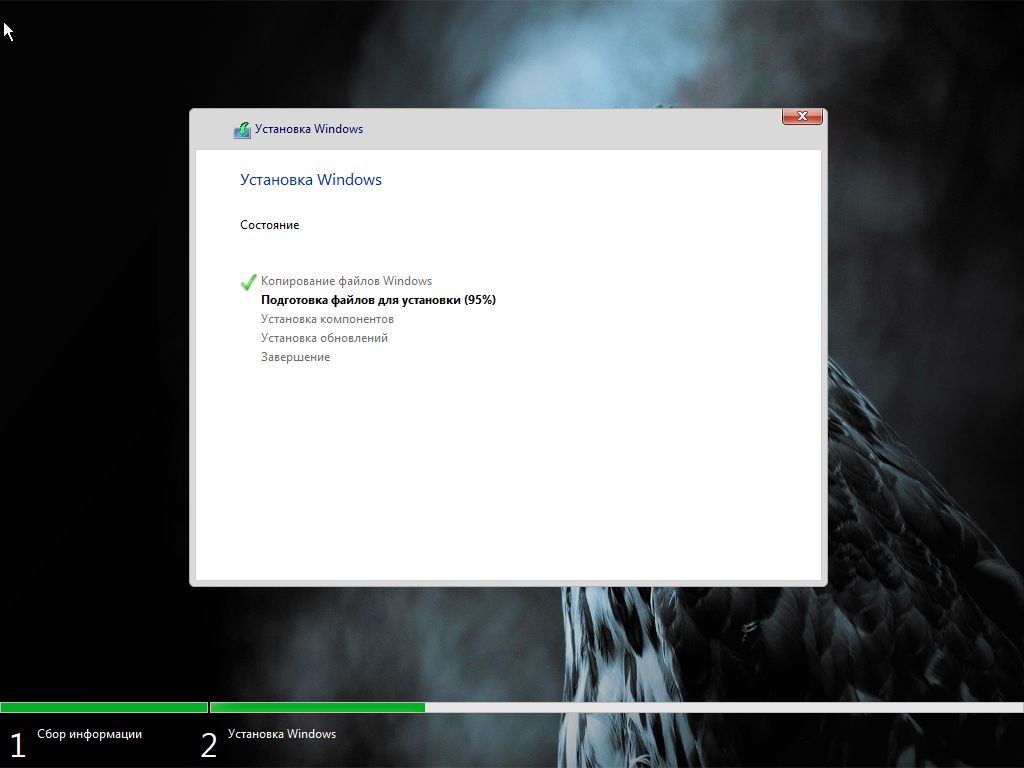Click the window title text Установка Windows
This screenshot has height=768, width=1024.
tap(308, 129)
